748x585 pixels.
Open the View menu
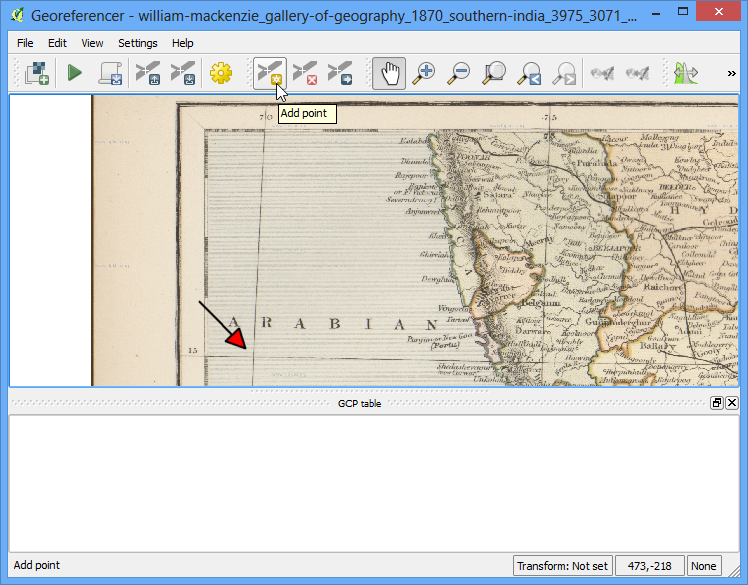92,43
